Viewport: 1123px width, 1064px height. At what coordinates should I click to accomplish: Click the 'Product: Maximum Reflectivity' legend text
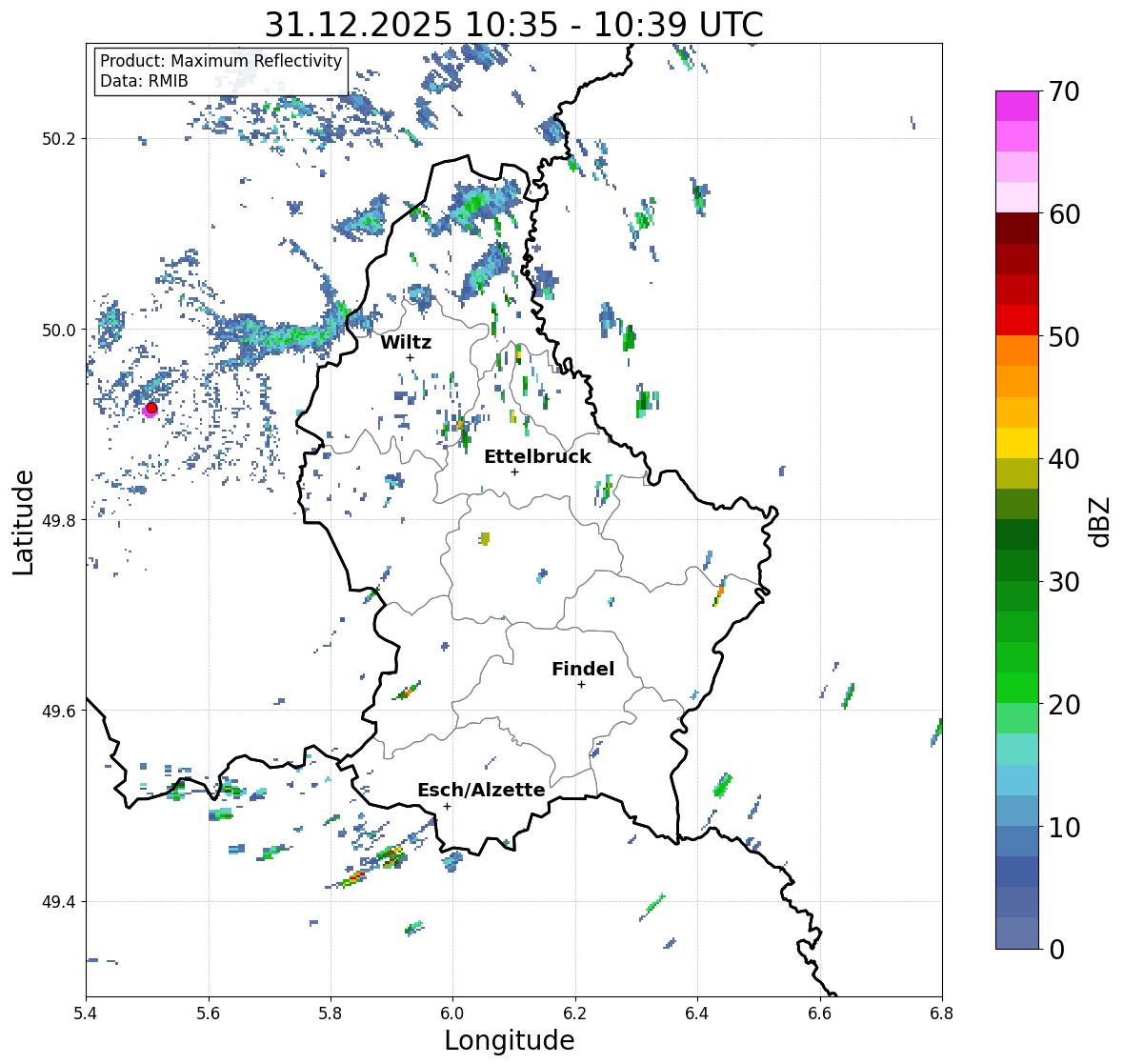[x=221, y=61]
